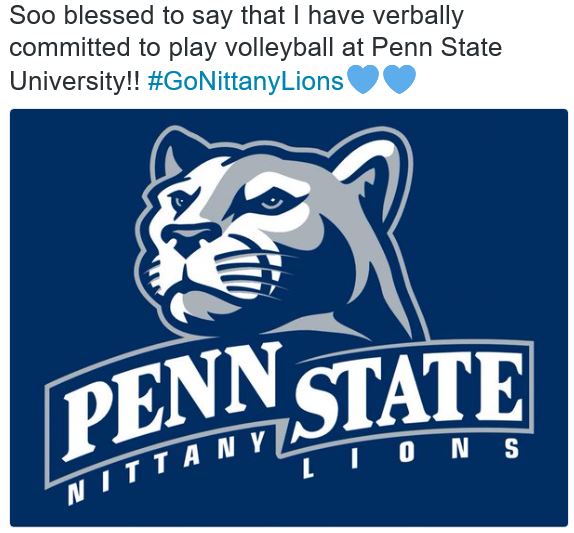Click the lion's pointed ear on the right
The width and height of the screenshot is (574, 533).
pyautogui.click(x=368, y=167)
